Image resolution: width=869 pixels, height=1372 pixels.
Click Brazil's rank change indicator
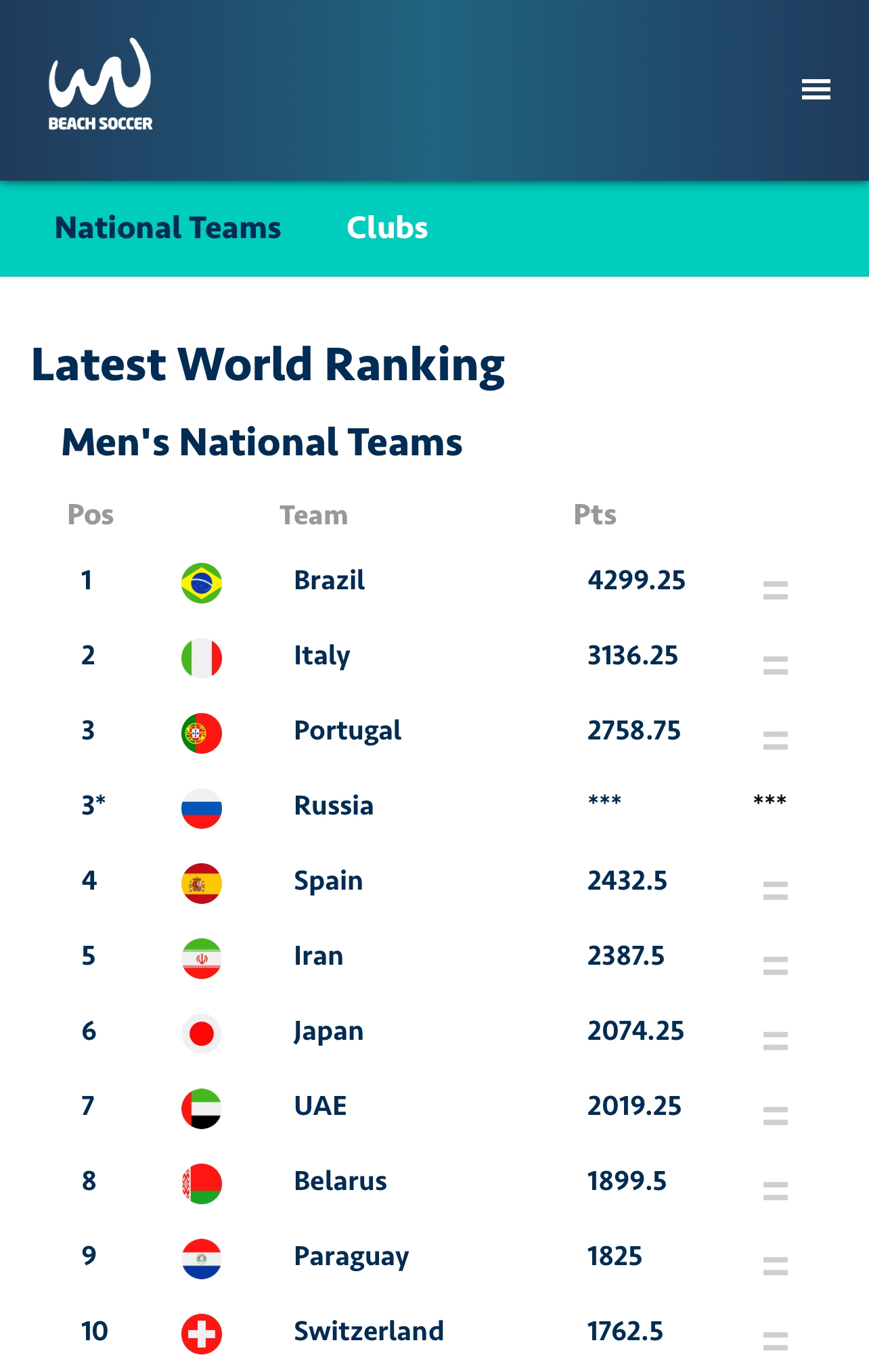pos(775,590)
